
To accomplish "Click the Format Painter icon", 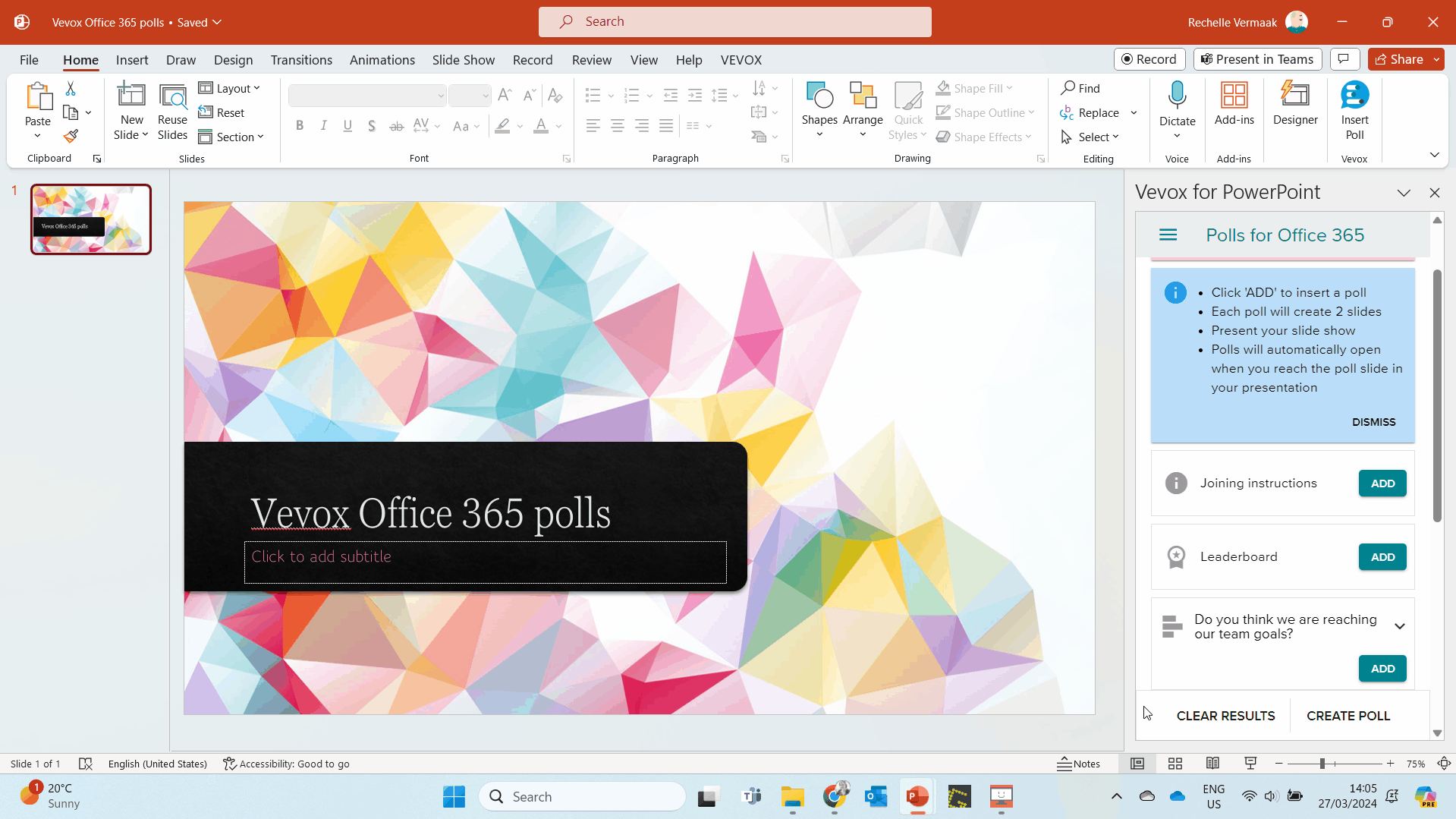I will (71, 136).
